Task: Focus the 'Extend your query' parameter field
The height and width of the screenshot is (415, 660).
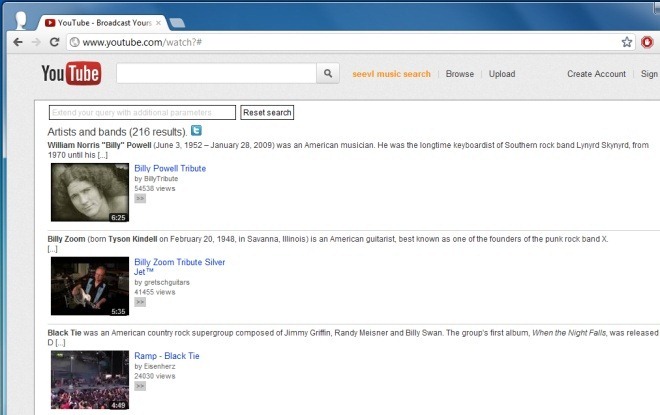Action: (142, 112)
